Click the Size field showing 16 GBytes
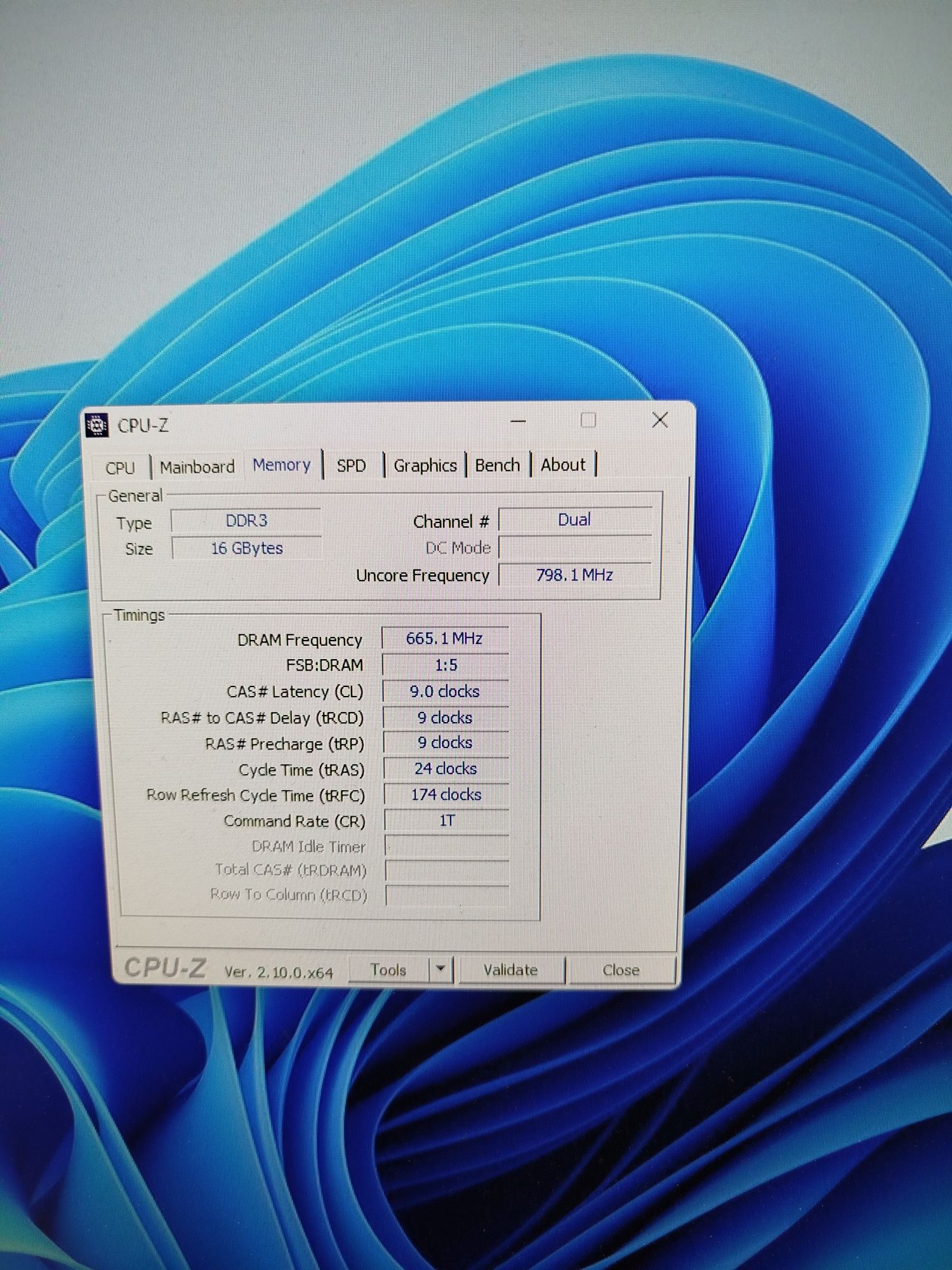Screen dimensions: 952x1270 (247, 548)
